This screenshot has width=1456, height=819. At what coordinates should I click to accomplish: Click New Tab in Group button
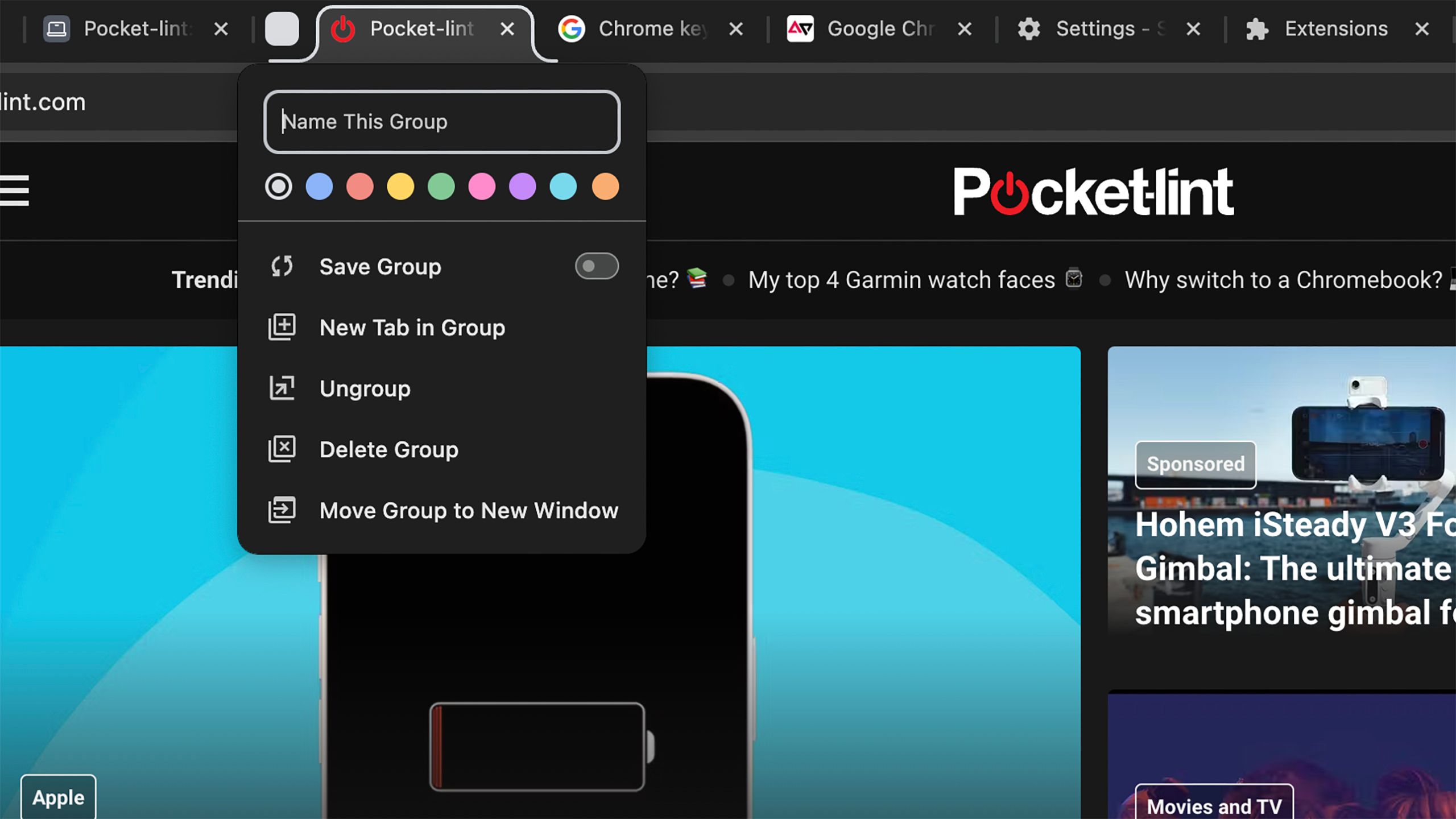pos(412,327)
